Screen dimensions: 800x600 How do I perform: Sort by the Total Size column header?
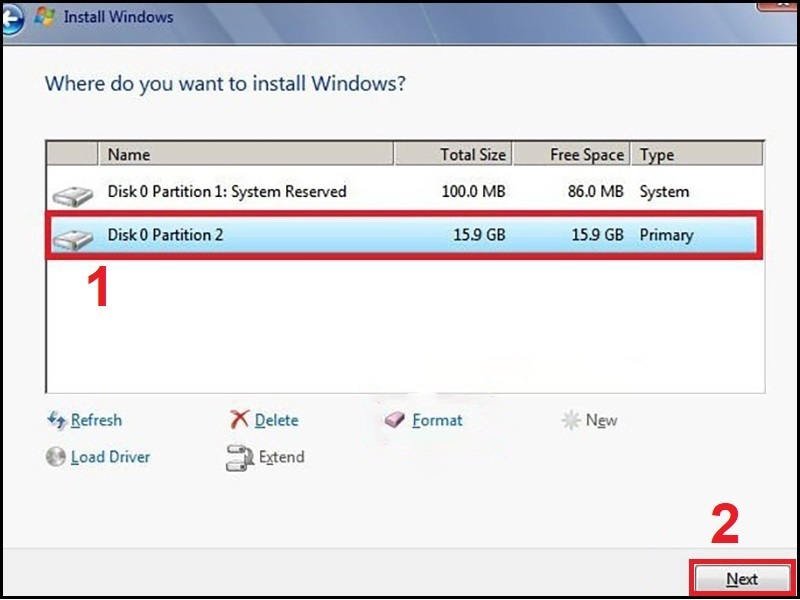[x=453, y=154]
